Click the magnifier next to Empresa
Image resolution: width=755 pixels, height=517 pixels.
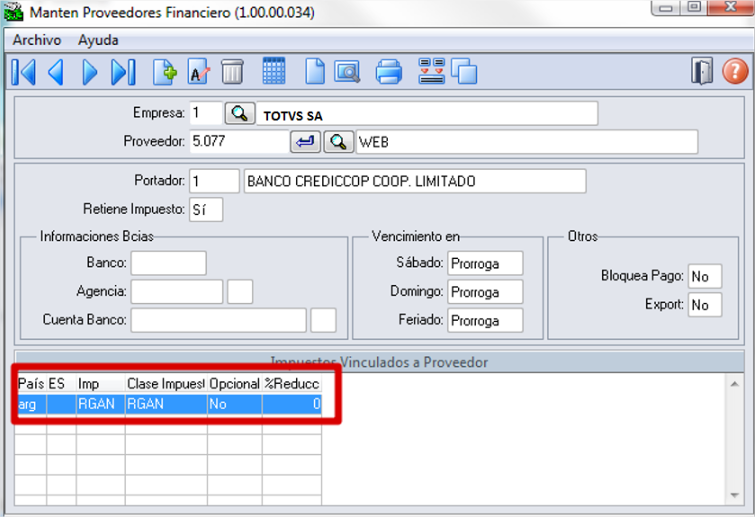pos(240,114)
